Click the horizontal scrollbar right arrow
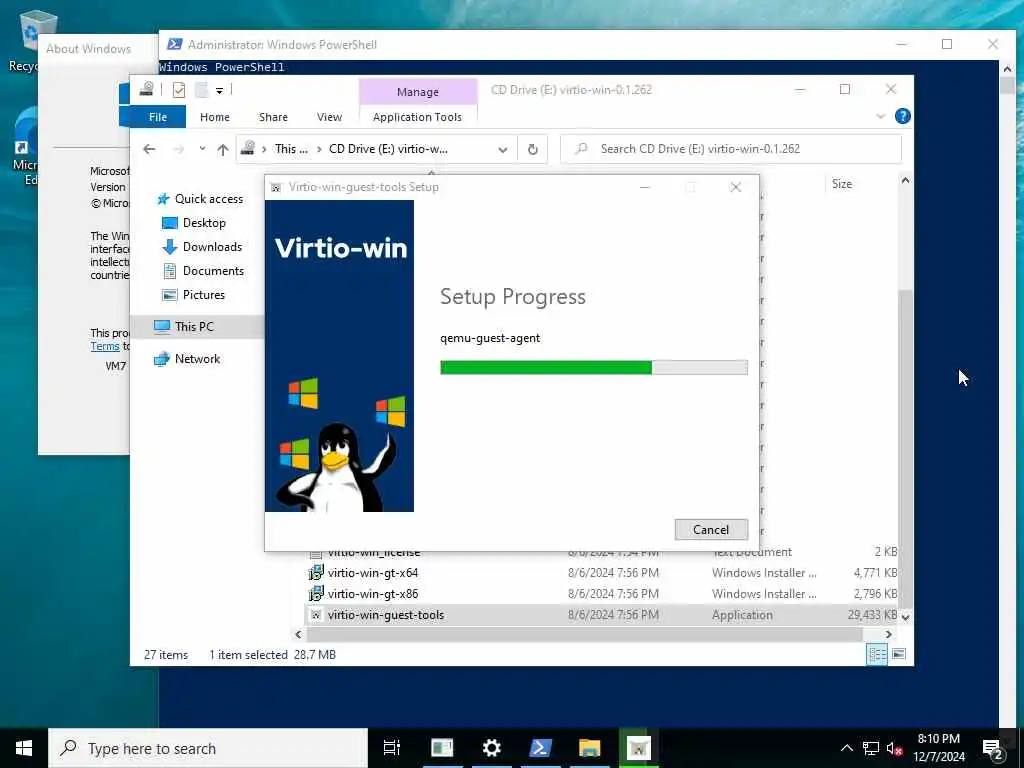The width and height of the screenshot is (1024, 768). (x=889, y=634)
